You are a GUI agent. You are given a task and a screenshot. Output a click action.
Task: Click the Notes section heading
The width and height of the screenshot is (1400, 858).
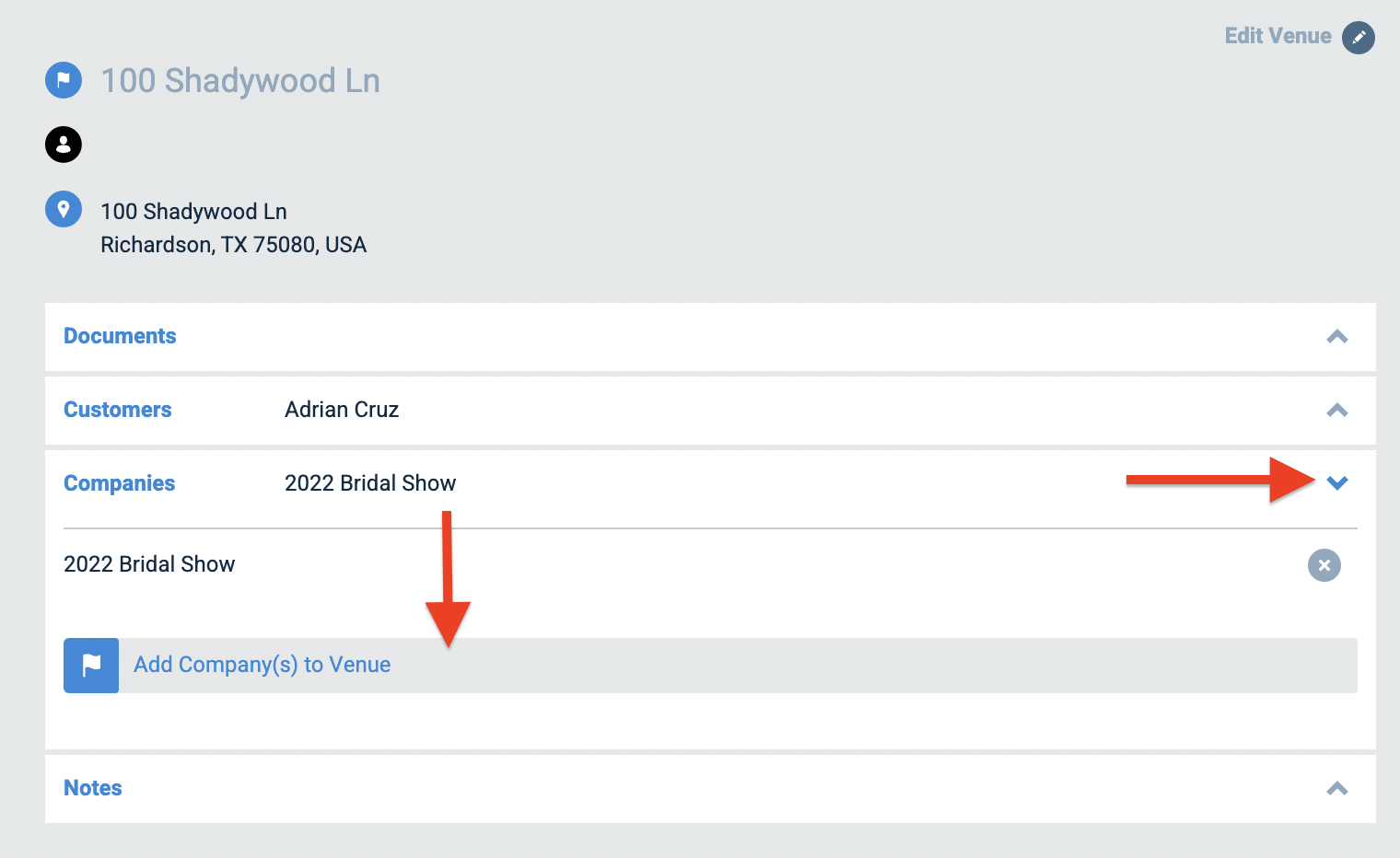[x=93, y=788]
